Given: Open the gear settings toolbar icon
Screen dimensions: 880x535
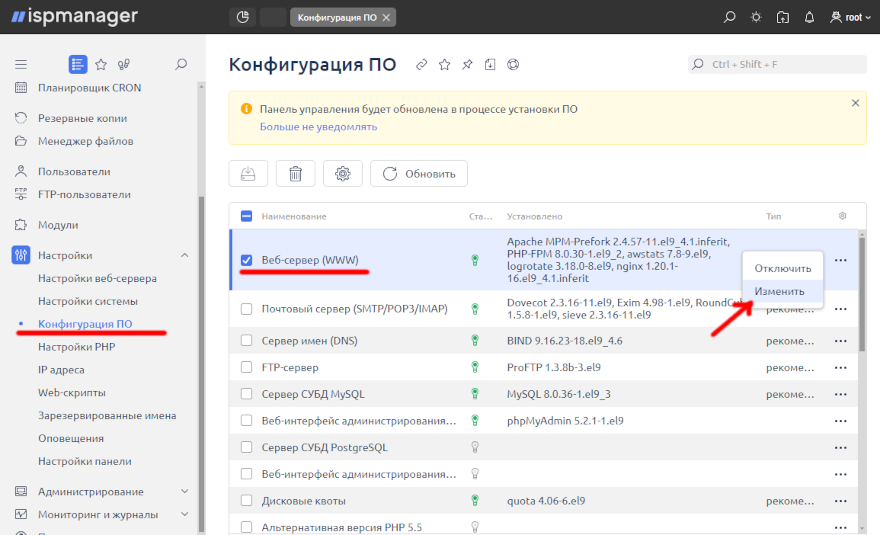Looking at the screenshot, I should coord(342,173).
